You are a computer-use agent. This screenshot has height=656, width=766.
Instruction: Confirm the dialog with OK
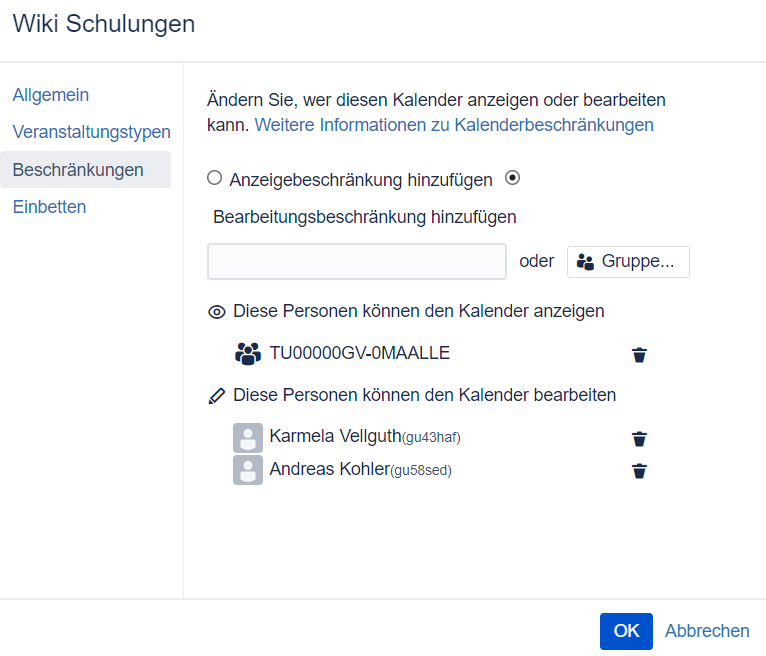pos(626,631)
